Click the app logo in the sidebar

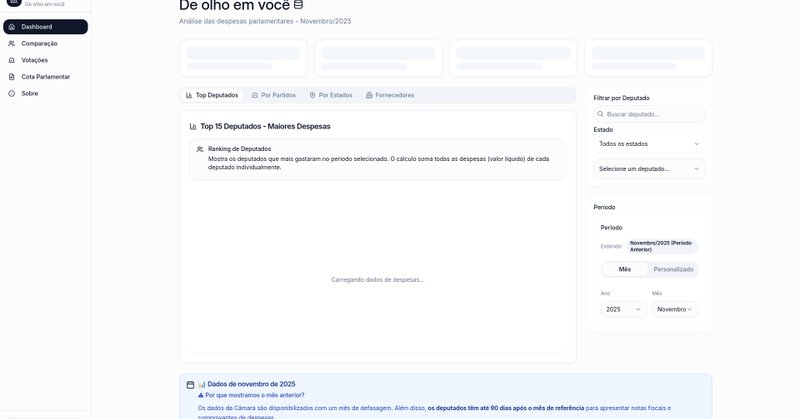click(x=14, y=3)
